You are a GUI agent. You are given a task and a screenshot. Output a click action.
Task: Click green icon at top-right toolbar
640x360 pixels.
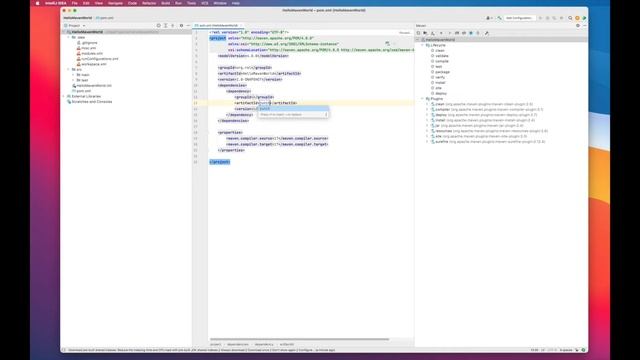pyautogui.click(x=584, y=18)
